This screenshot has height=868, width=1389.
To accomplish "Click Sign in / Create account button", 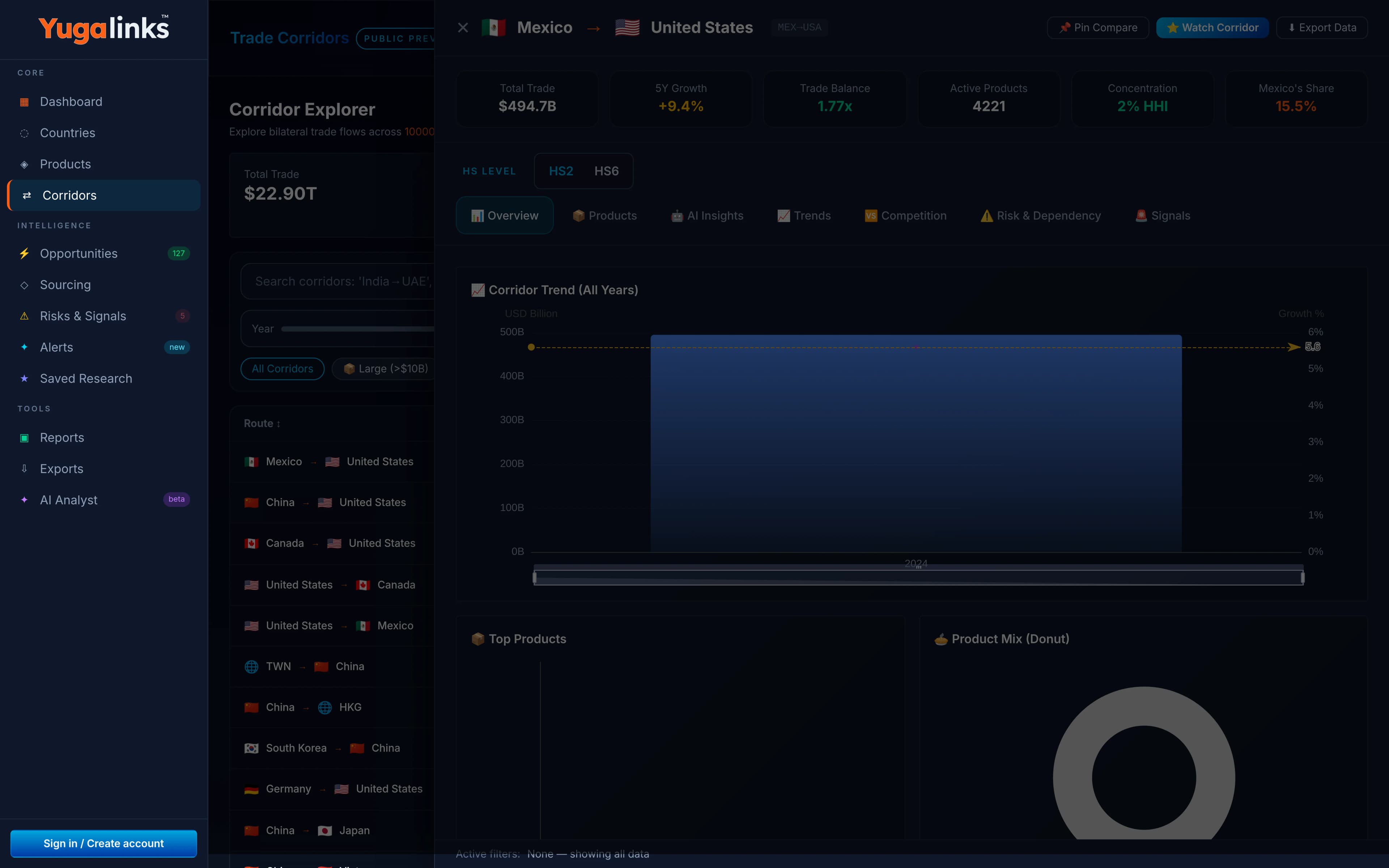I will [x=103, y=843].
